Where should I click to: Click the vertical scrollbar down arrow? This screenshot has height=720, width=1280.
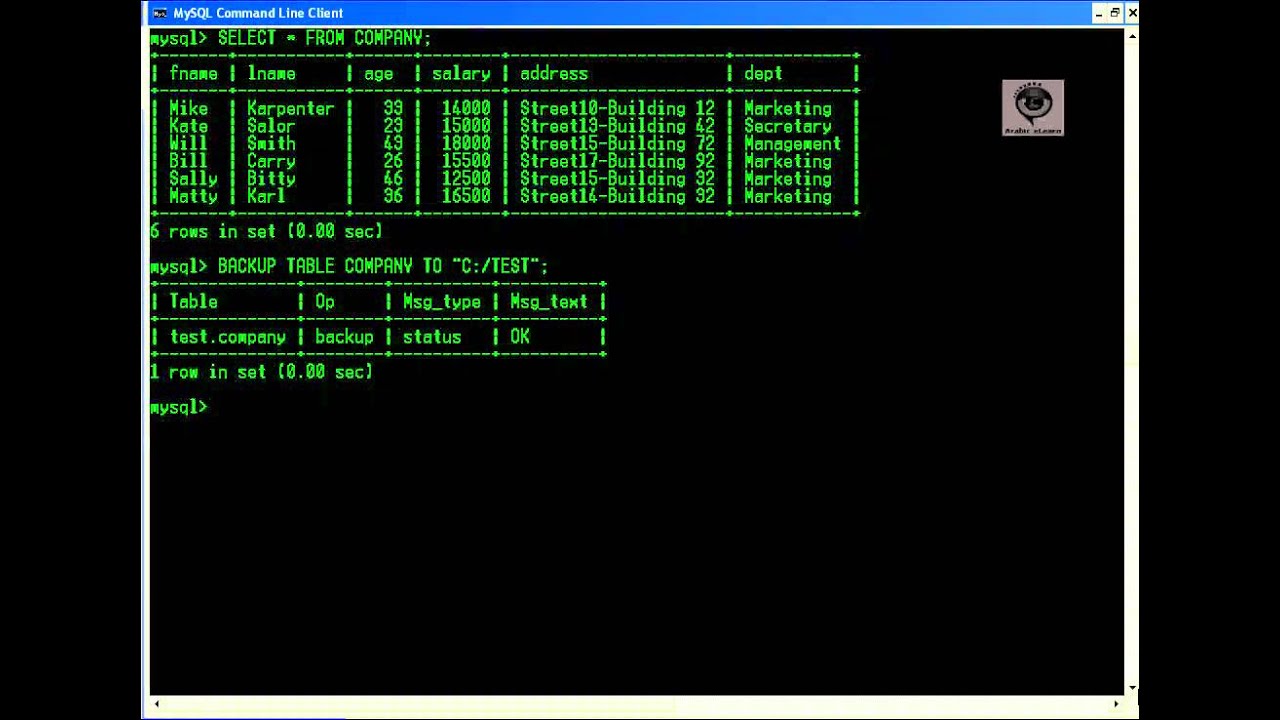1132,688
